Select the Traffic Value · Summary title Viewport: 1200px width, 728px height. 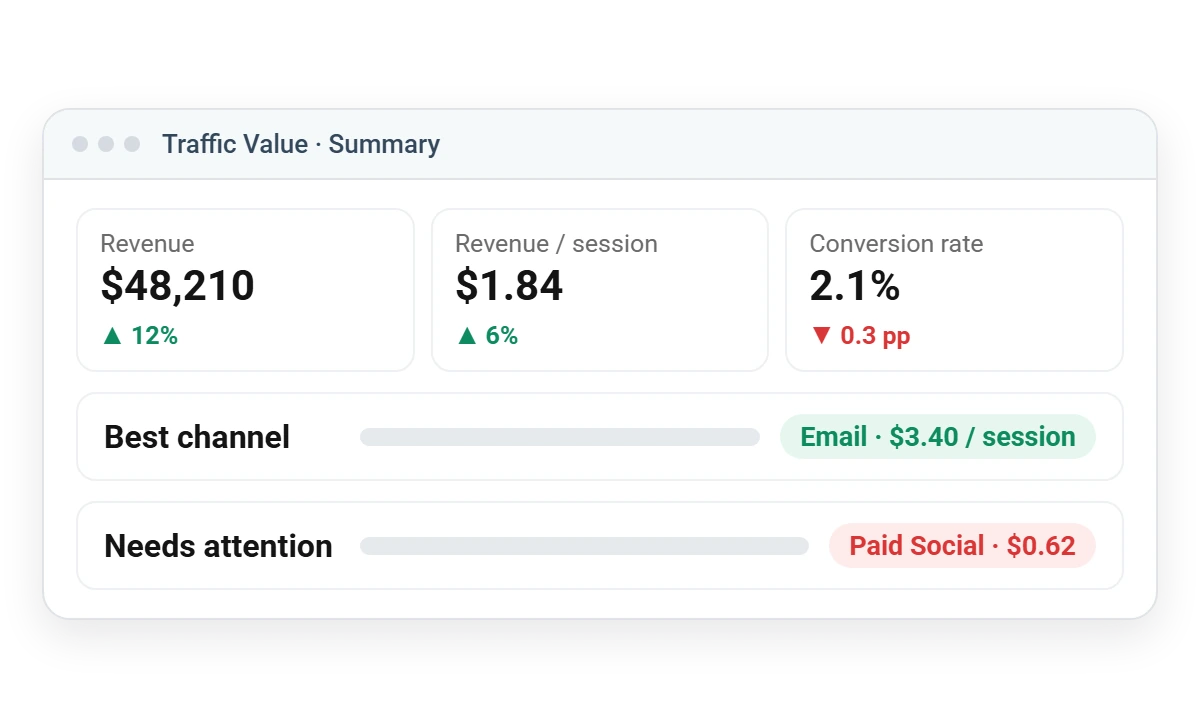click(301, 144)
